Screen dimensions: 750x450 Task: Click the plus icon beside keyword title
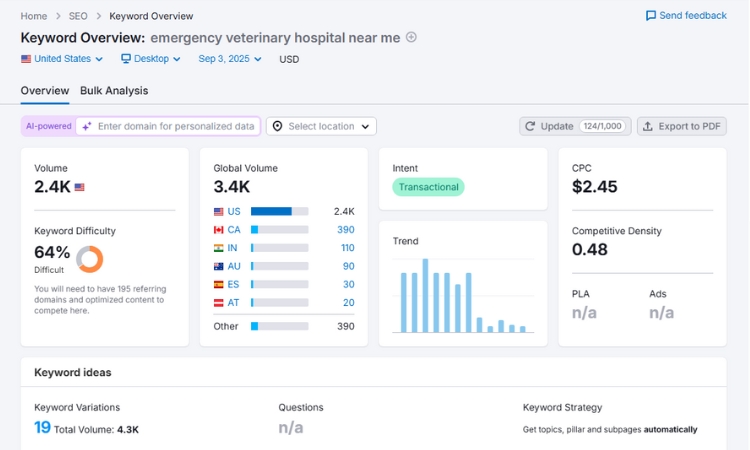tap(411, 38)
